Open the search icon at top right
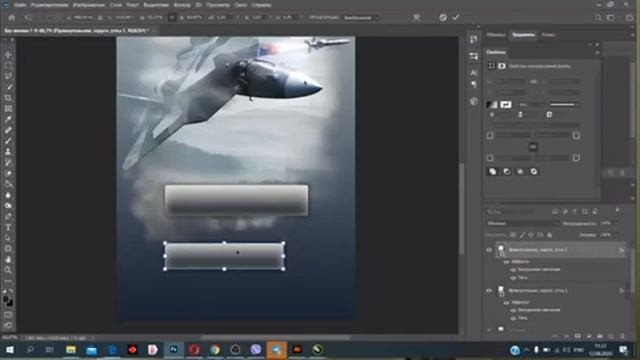Viewport: 640px width, 360px height. pyautogui.click(x=598, y=18)
